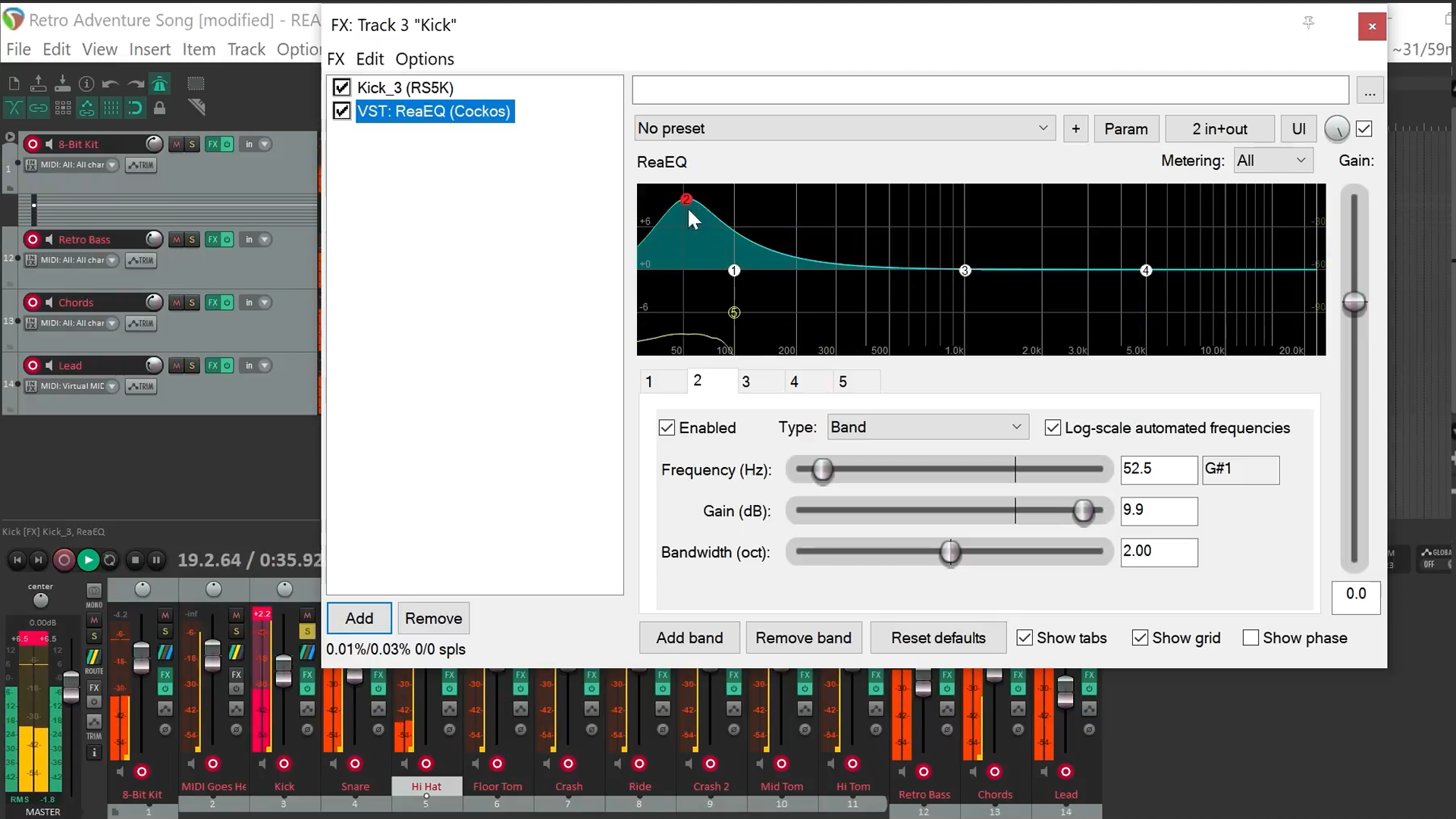Screen dimensions: 1456x819
Task: Arm record on 8-Bit Kit track
Action: pos(33,144)
